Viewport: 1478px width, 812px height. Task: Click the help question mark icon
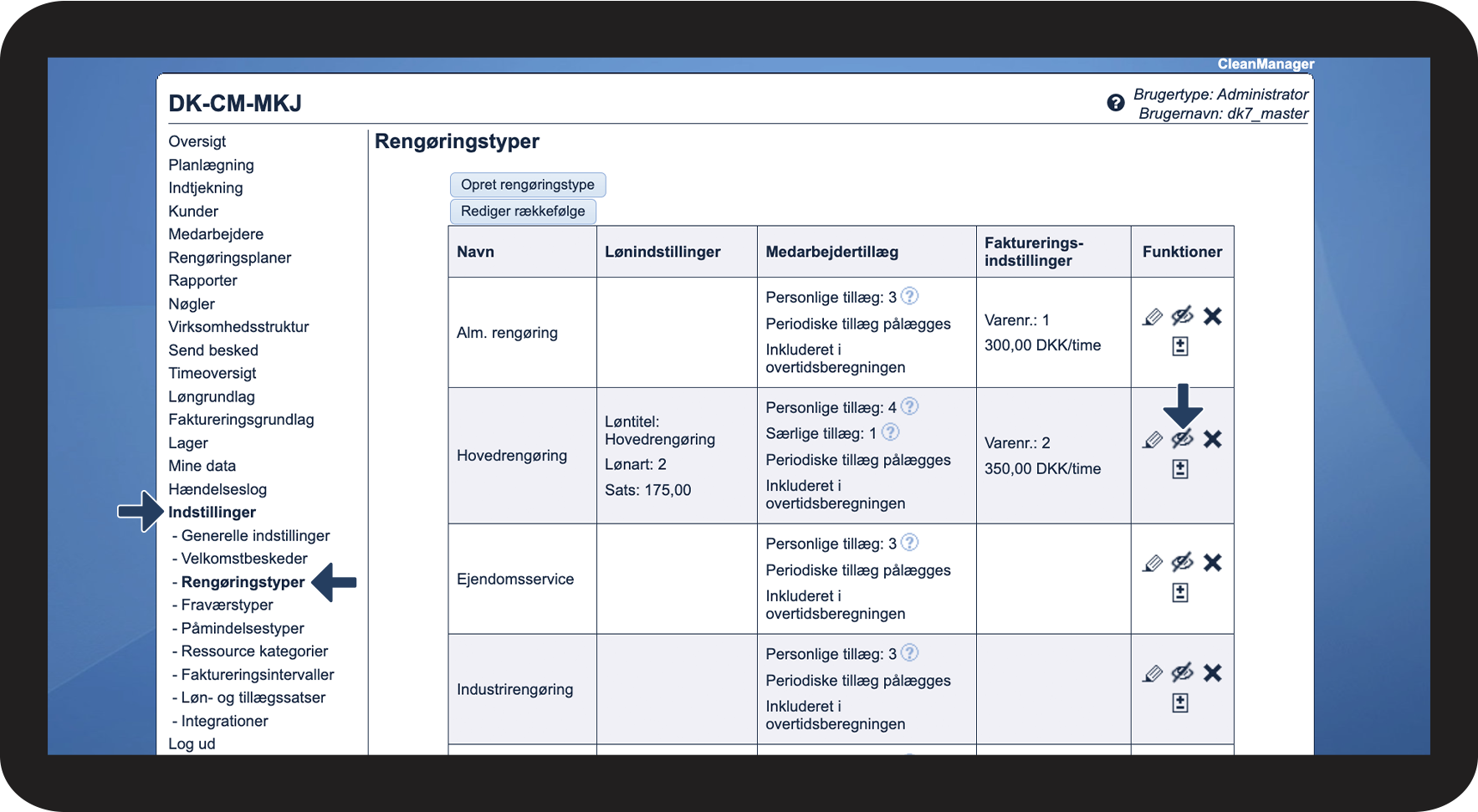pyautogui.click(x=1115, y=103)
